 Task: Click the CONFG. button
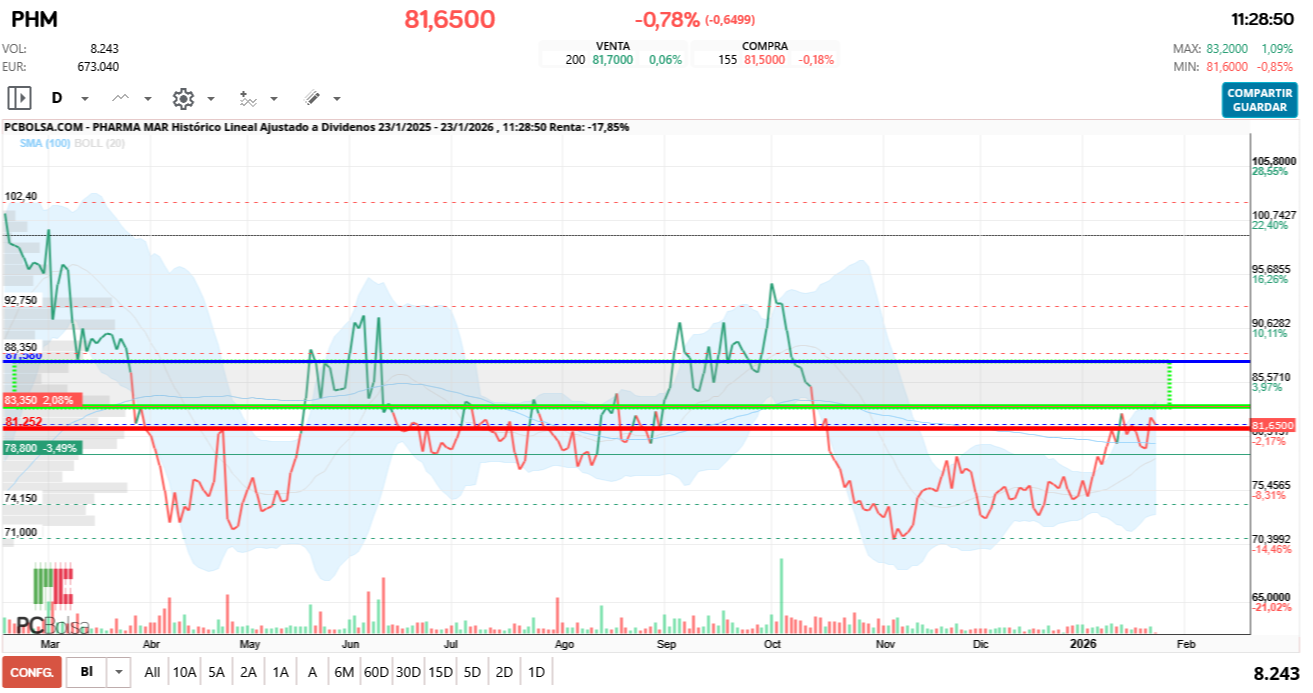click(x=32, y=672)
